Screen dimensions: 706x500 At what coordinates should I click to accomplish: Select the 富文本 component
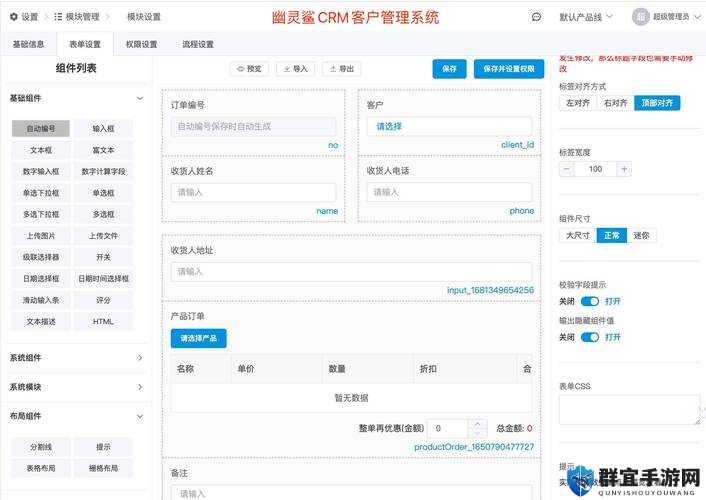(104, 150)
